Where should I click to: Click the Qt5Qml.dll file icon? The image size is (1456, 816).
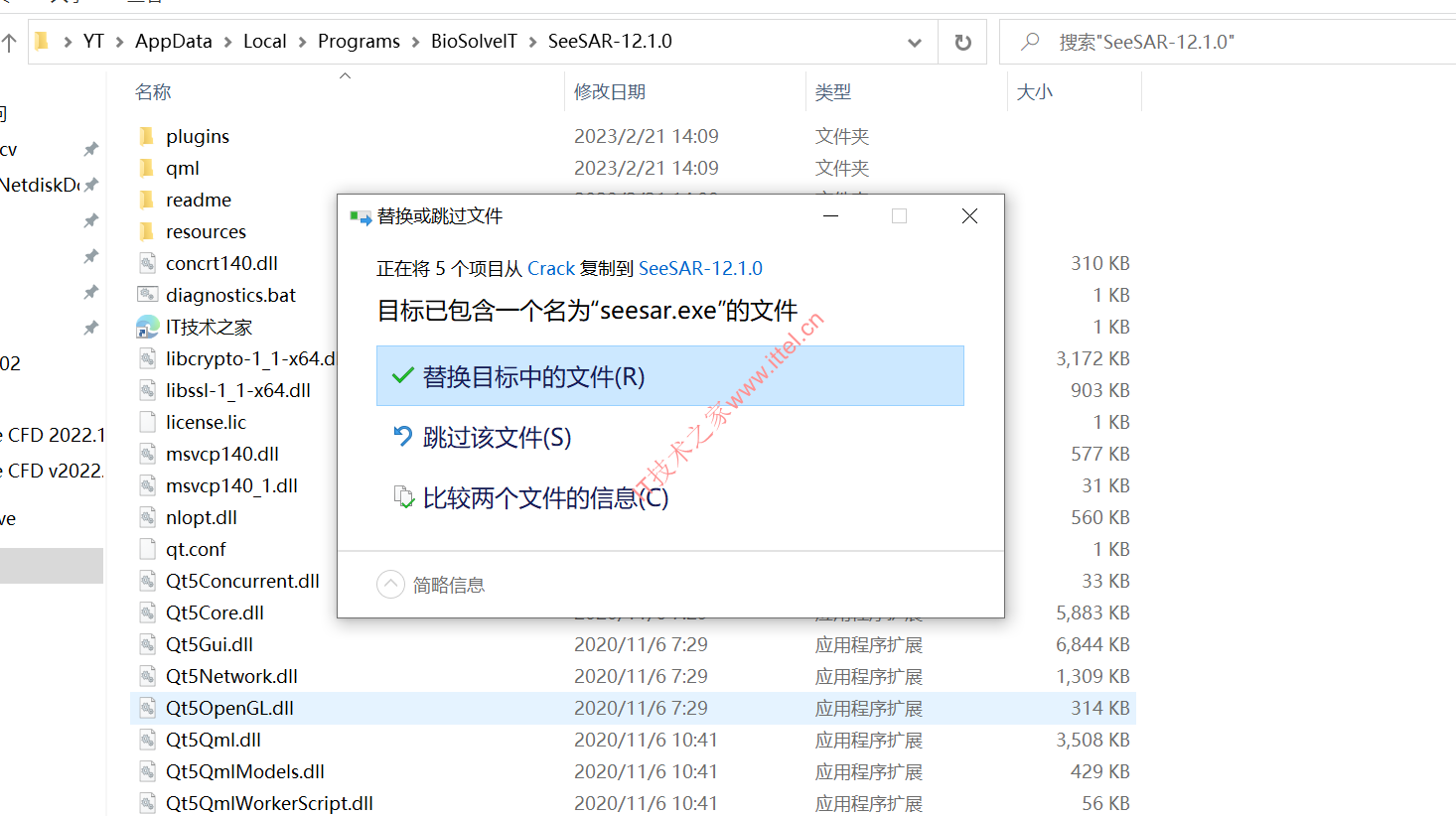147,740
